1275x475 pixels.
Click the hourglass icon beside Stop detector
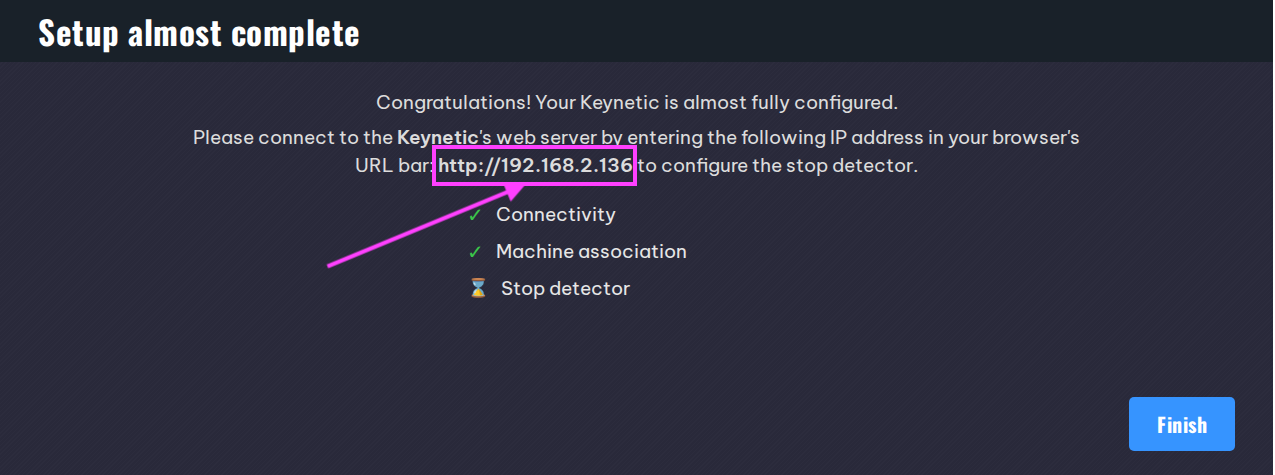(478, 289)
